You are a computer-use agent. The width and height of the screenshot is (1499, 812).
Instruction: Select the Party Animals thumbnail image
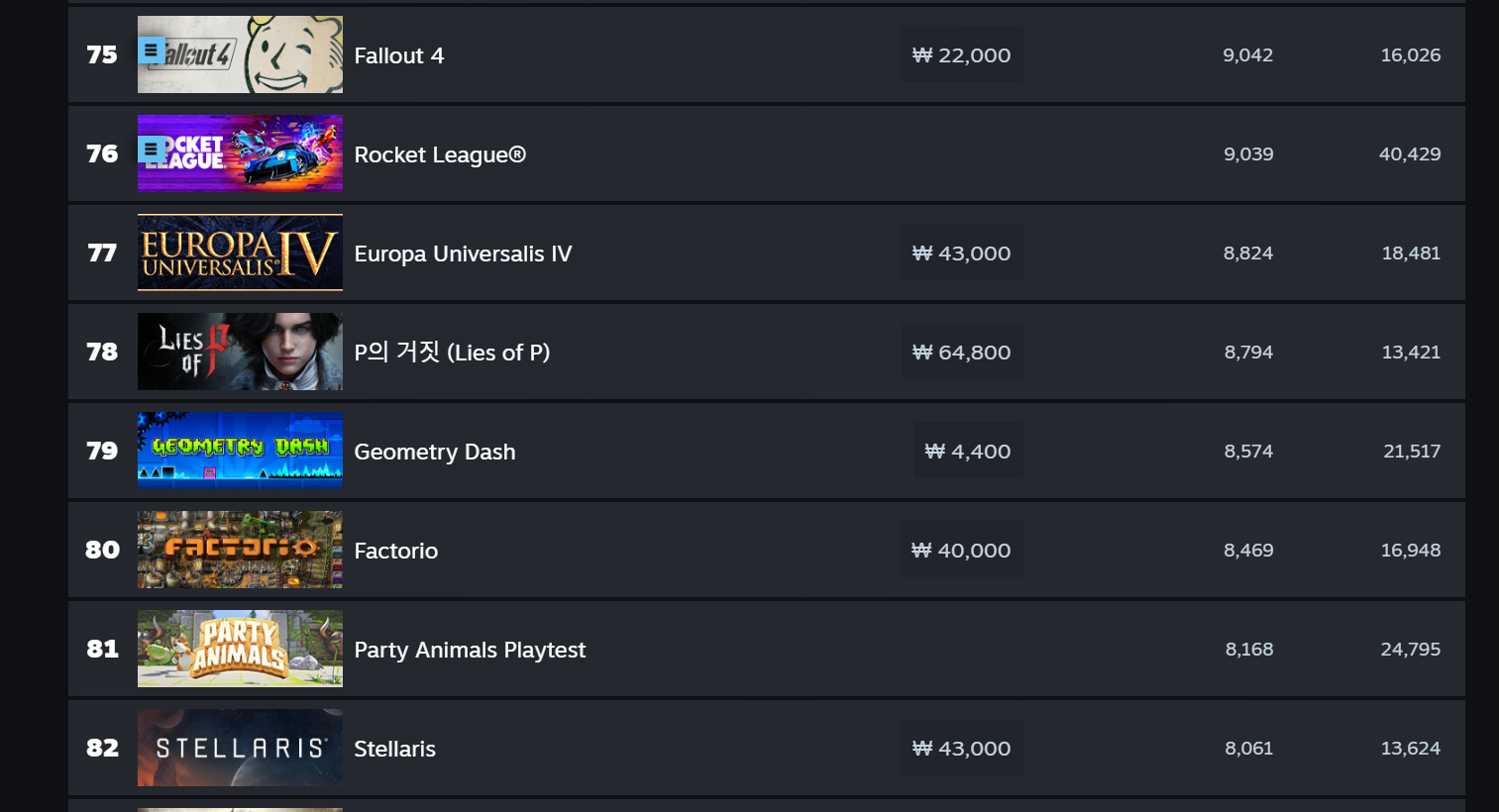(x=240, y=649)
